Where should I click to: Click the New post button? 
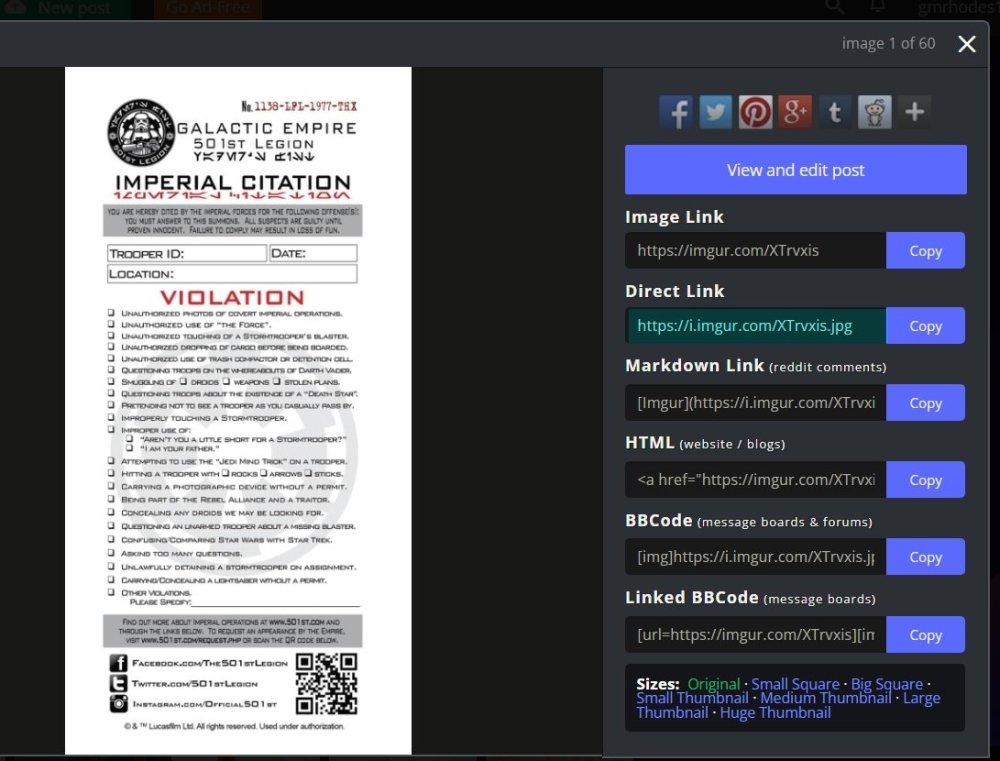(64, 8)
